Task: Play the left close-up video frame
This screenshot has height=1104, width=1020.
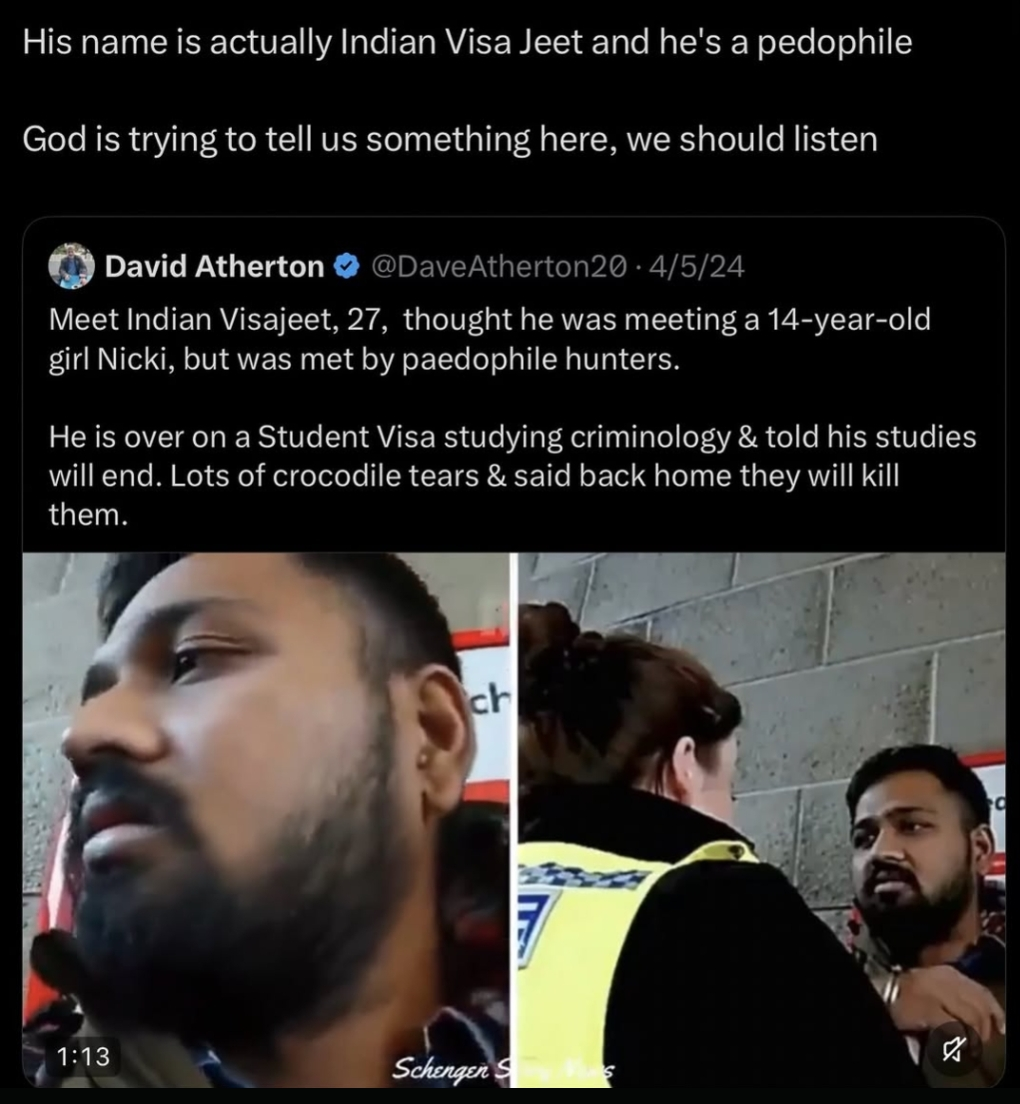Action: click(266, 820)
